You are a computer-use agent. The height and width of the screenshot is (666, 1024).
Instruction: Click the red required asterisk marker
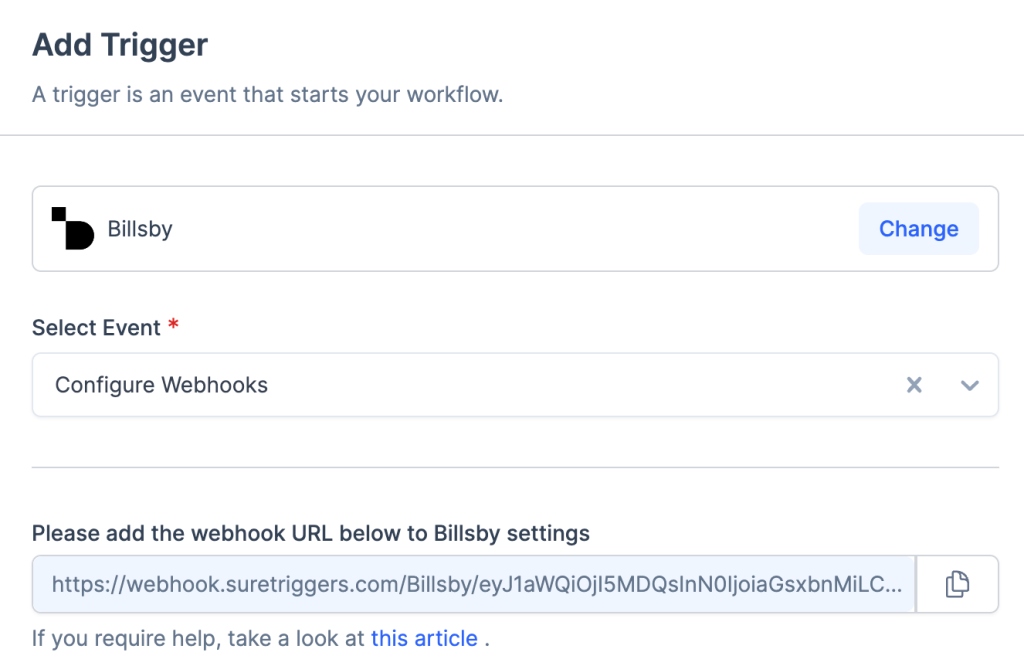click(x=173, y=326)
